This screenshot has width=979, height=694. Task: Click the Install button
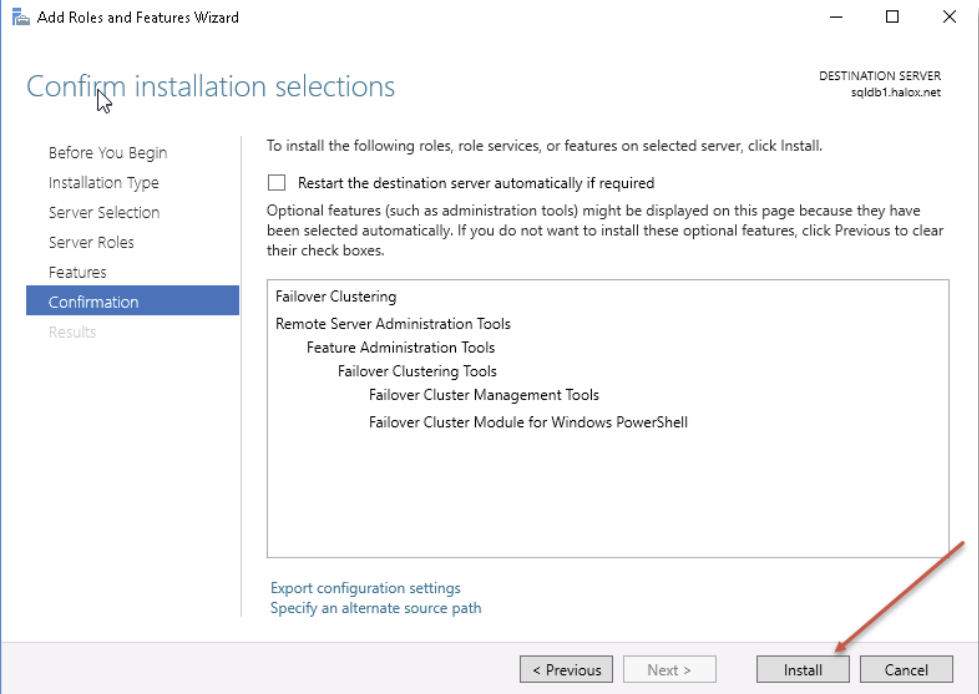pos(803,670)
